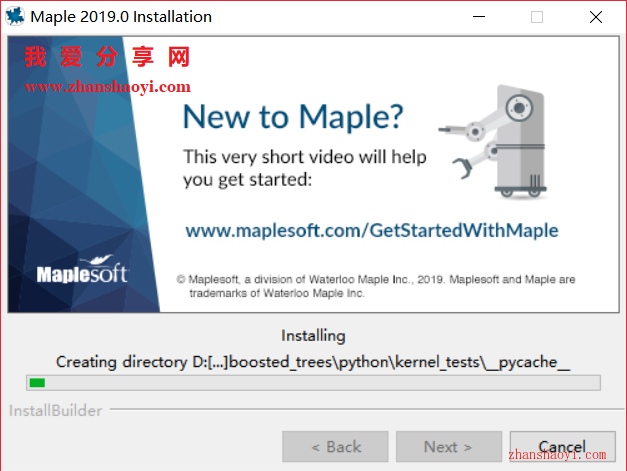Click the grayed-out < Back button
The width and height of the screenshot is (627, 471).
335,446
